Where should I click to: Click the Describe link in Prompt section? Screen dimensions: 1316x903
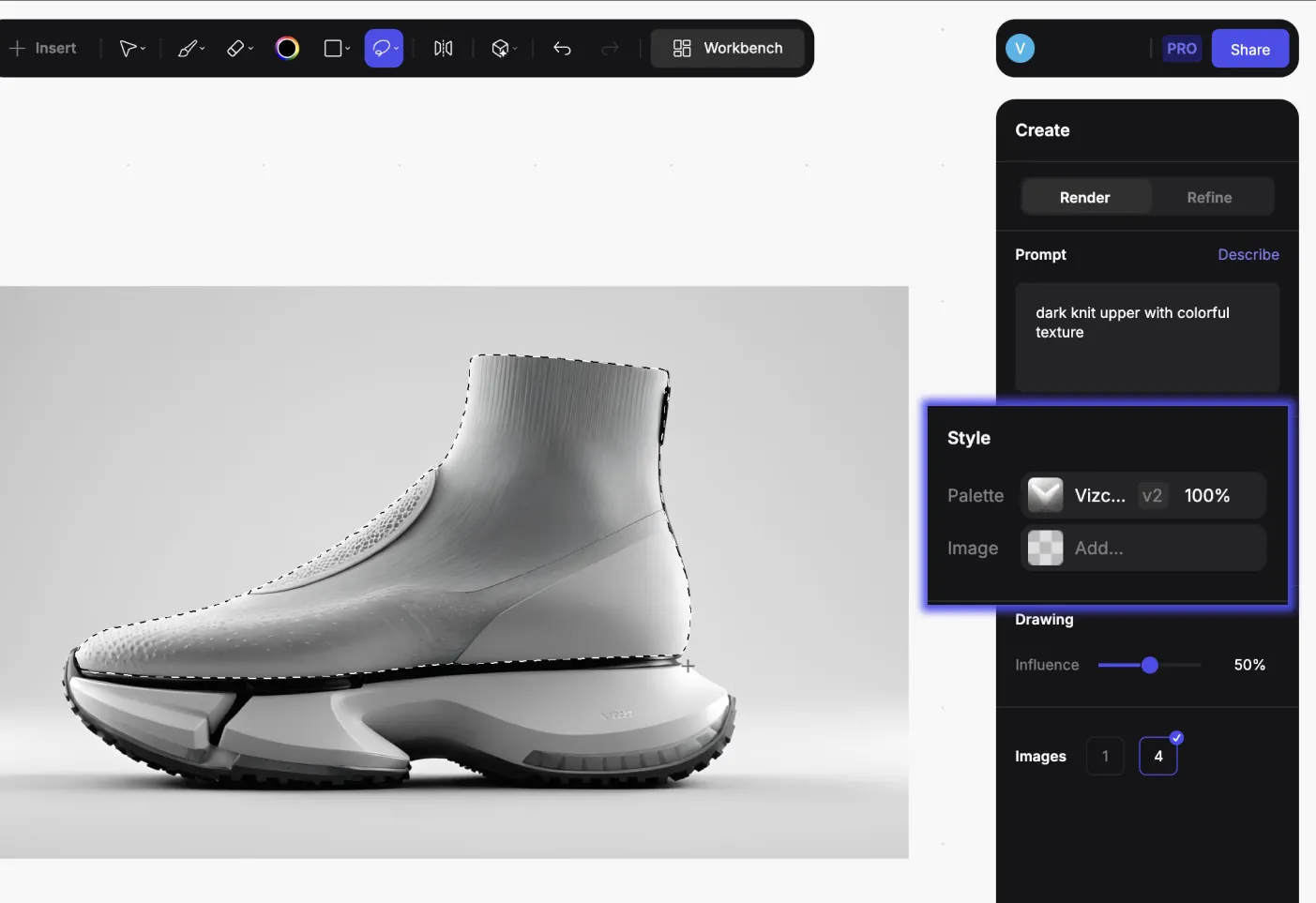pos(1248,254)
